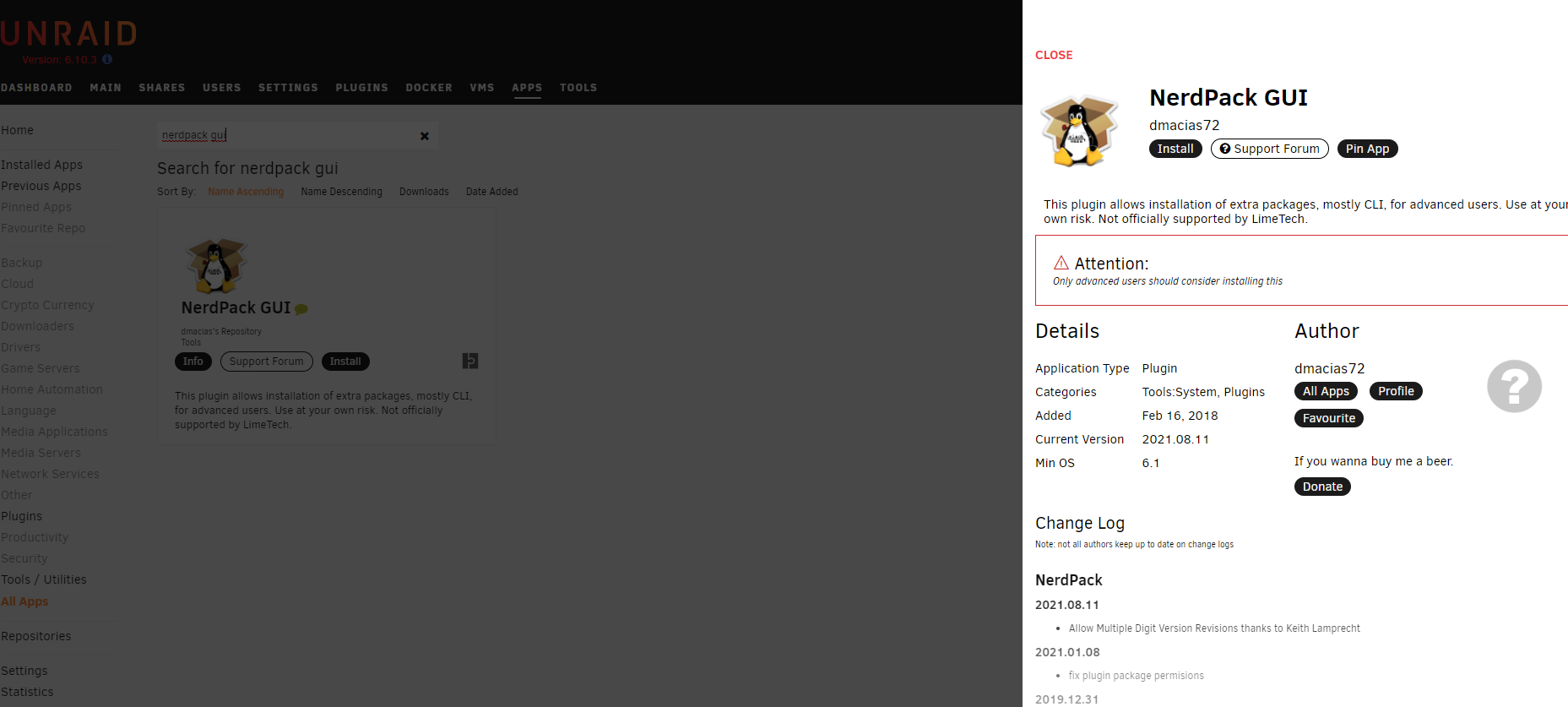The height and width of the screenshot is (707, 1568).
Task: Click the All Apps button for dmacias72
Action: pos(1326,391)
